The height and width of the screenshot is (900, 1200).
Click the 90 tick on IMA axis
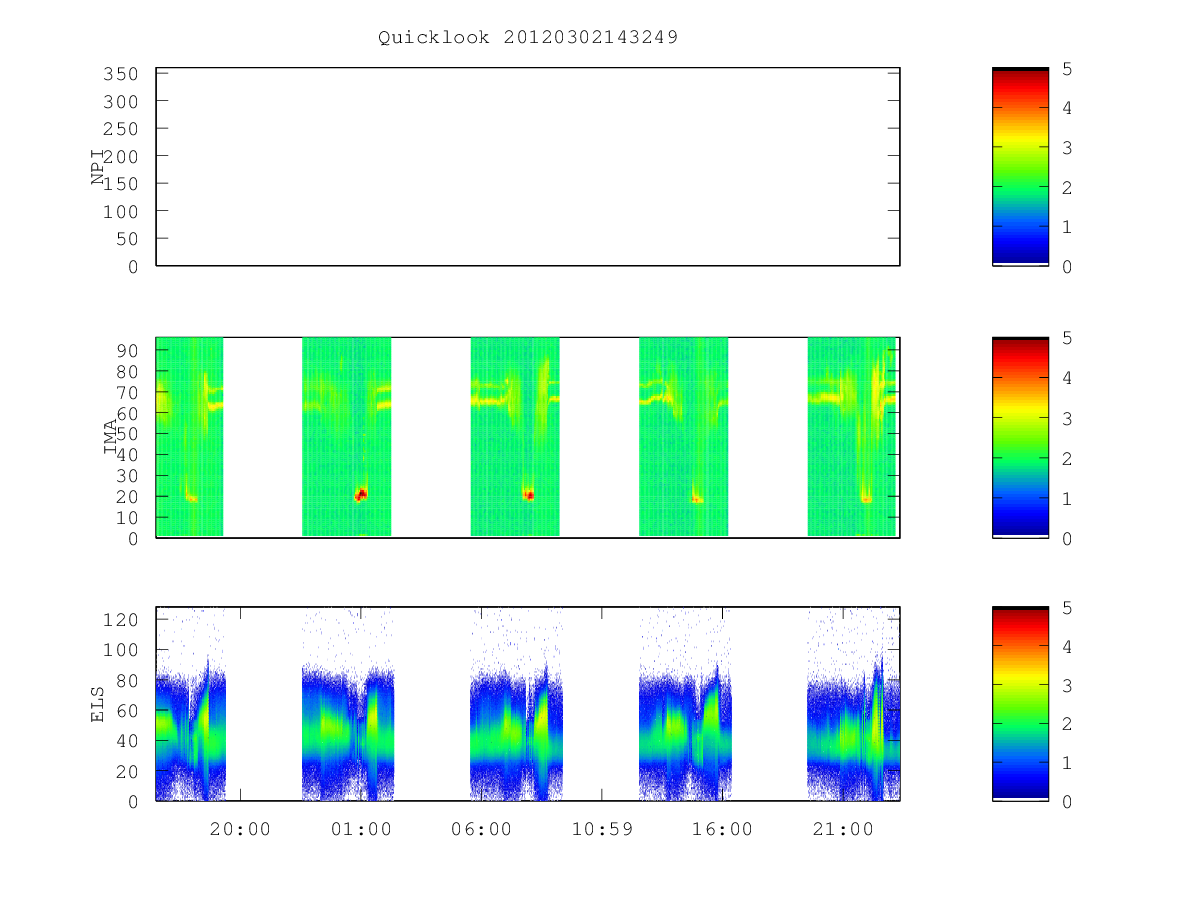click(128, 349)
